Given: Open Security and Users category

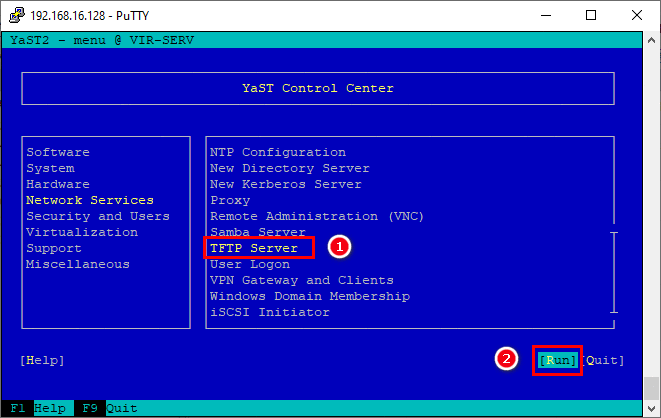Looking at the screenshot, I should click(x=98, y=216).
